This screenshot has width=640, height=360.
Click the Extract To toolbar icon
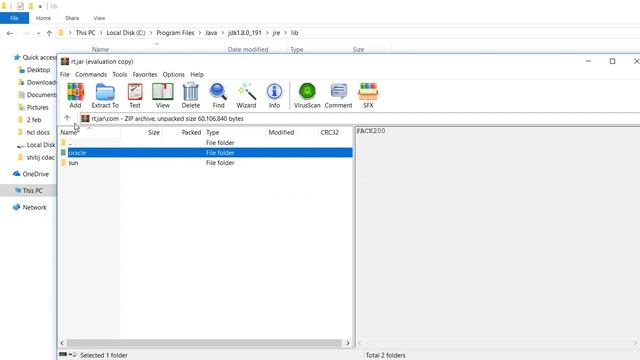click(x=105, y=95)
